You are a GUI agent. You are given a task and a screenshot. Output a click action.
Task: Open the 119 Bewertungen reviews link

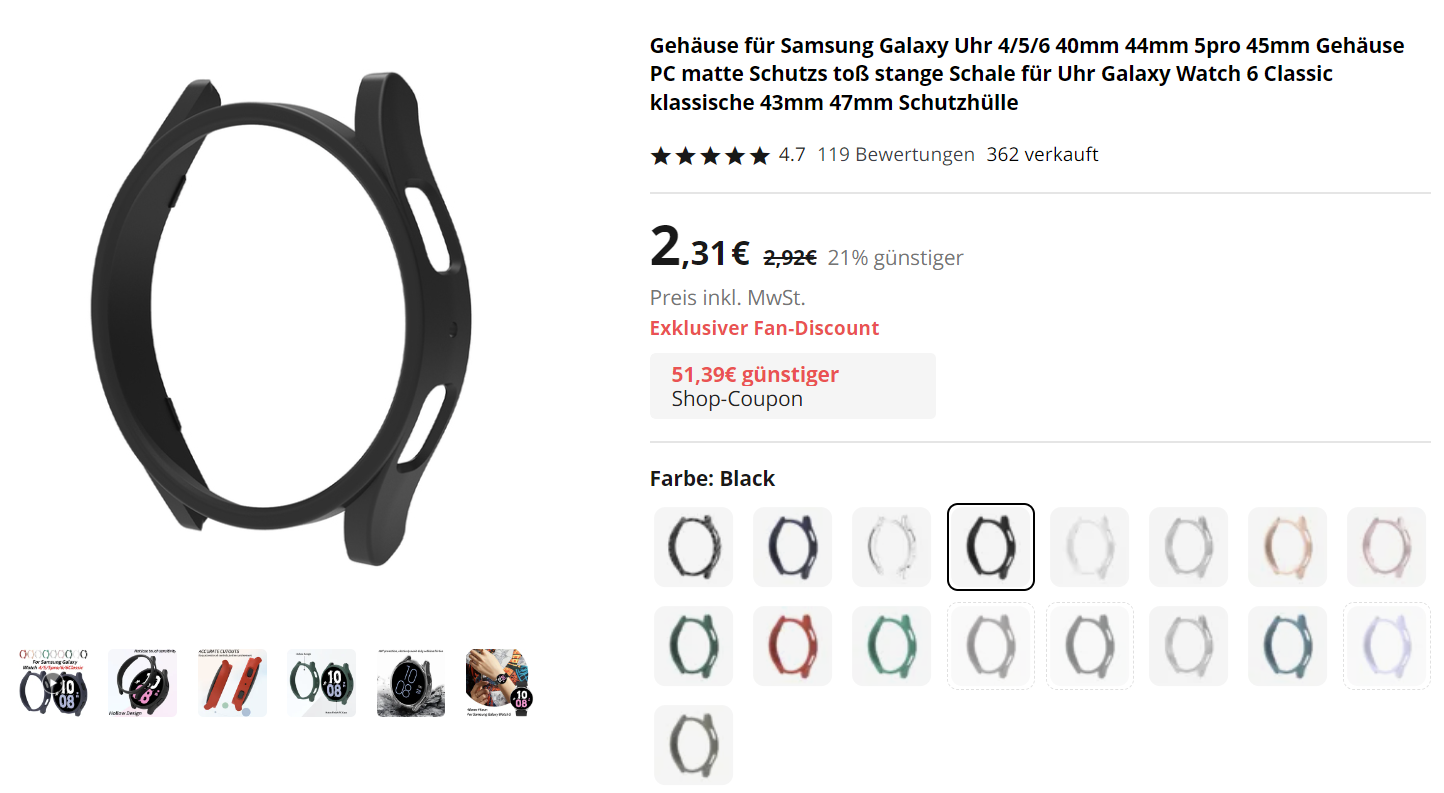coord(895,155)
